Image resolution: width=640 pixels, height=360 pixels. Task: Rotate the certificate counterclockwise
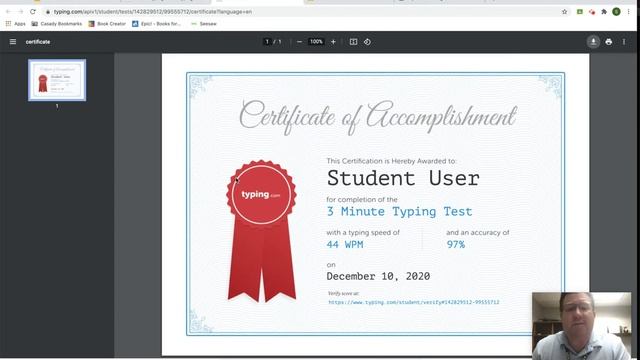coord(367,42)
